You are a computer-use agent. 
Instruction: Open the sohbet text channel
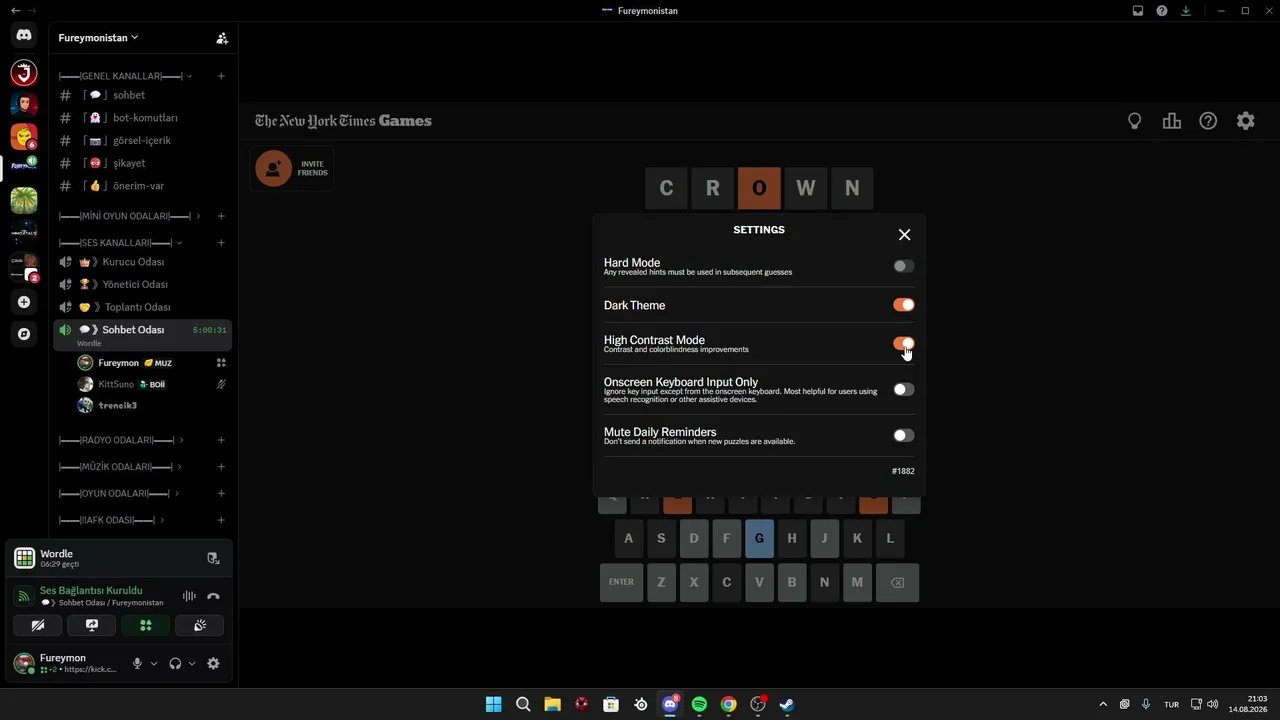click(143, 96)
